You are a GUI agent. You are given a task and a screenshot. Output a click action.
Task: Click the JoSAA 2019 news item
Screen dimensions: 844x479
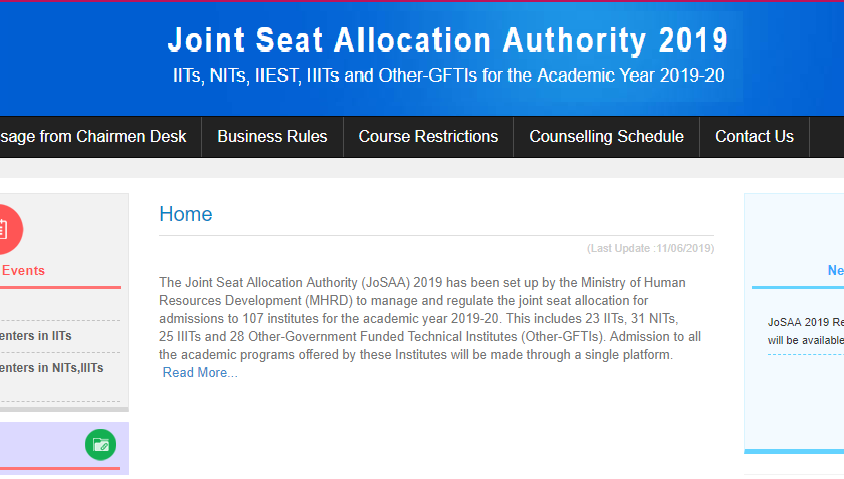806,331
